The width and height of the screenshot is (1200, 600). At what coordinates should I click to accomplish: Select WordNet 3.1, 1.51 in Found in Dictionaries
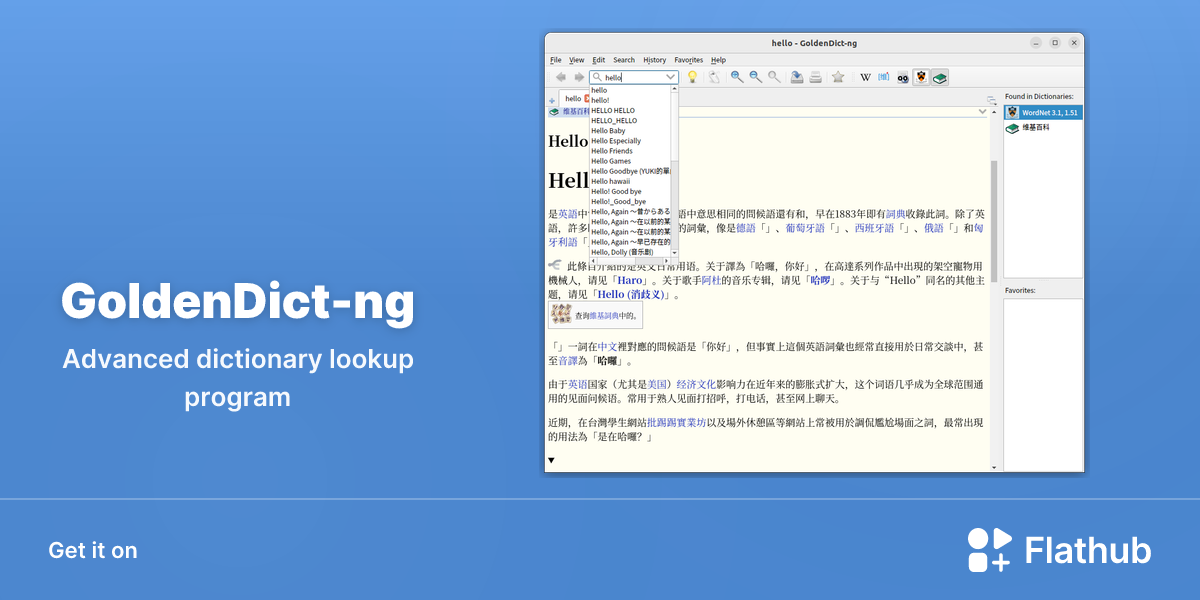[x=1043, y=113]
